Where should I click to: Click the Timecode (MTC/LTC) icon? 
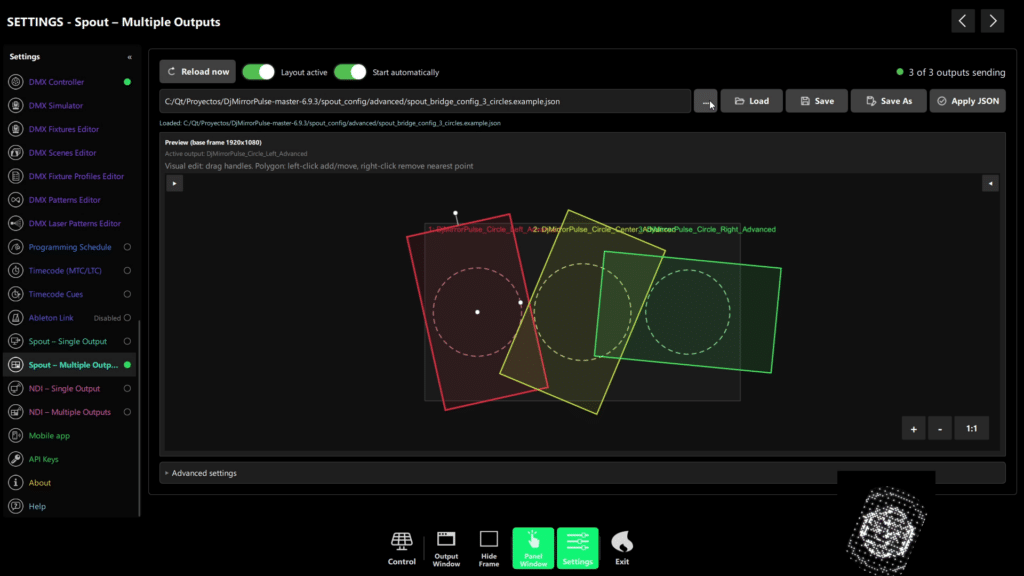[16, 270]
